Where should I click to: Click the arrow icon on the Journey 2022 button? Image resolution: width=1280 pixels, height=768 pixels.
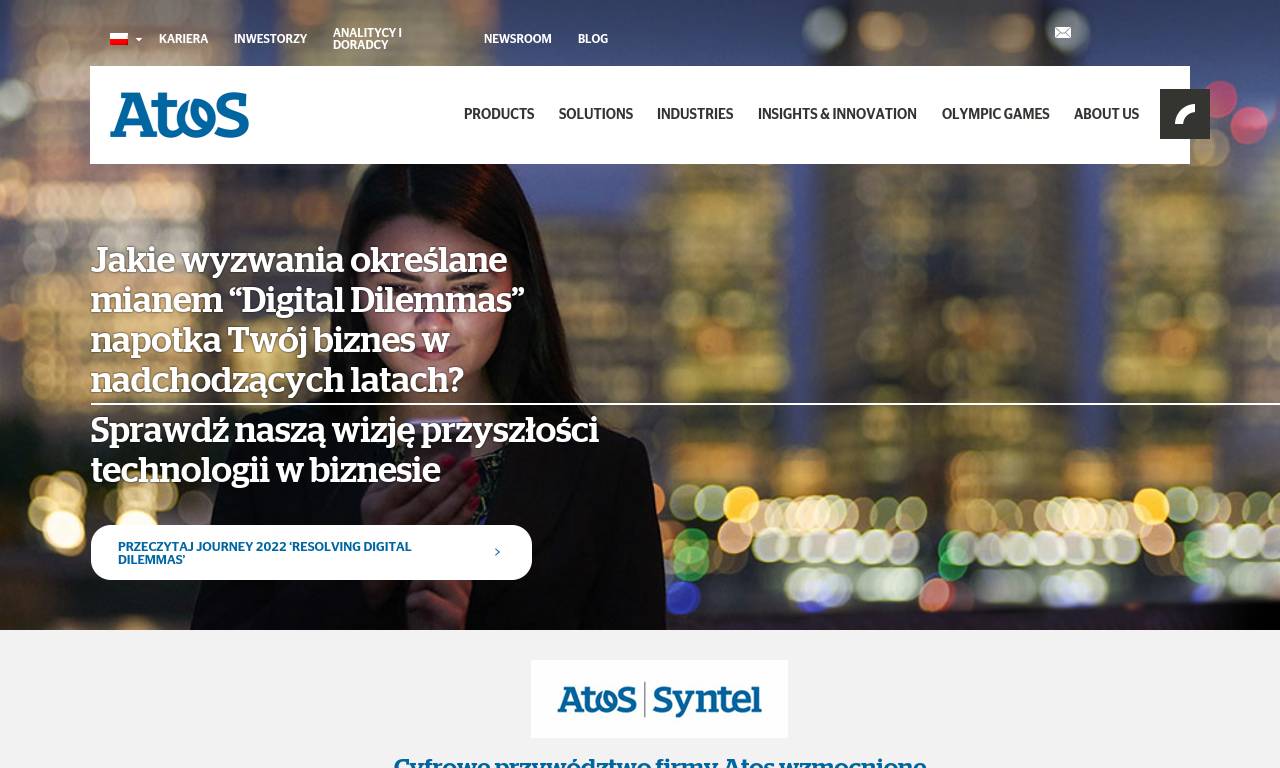click(x=497, y=552)
